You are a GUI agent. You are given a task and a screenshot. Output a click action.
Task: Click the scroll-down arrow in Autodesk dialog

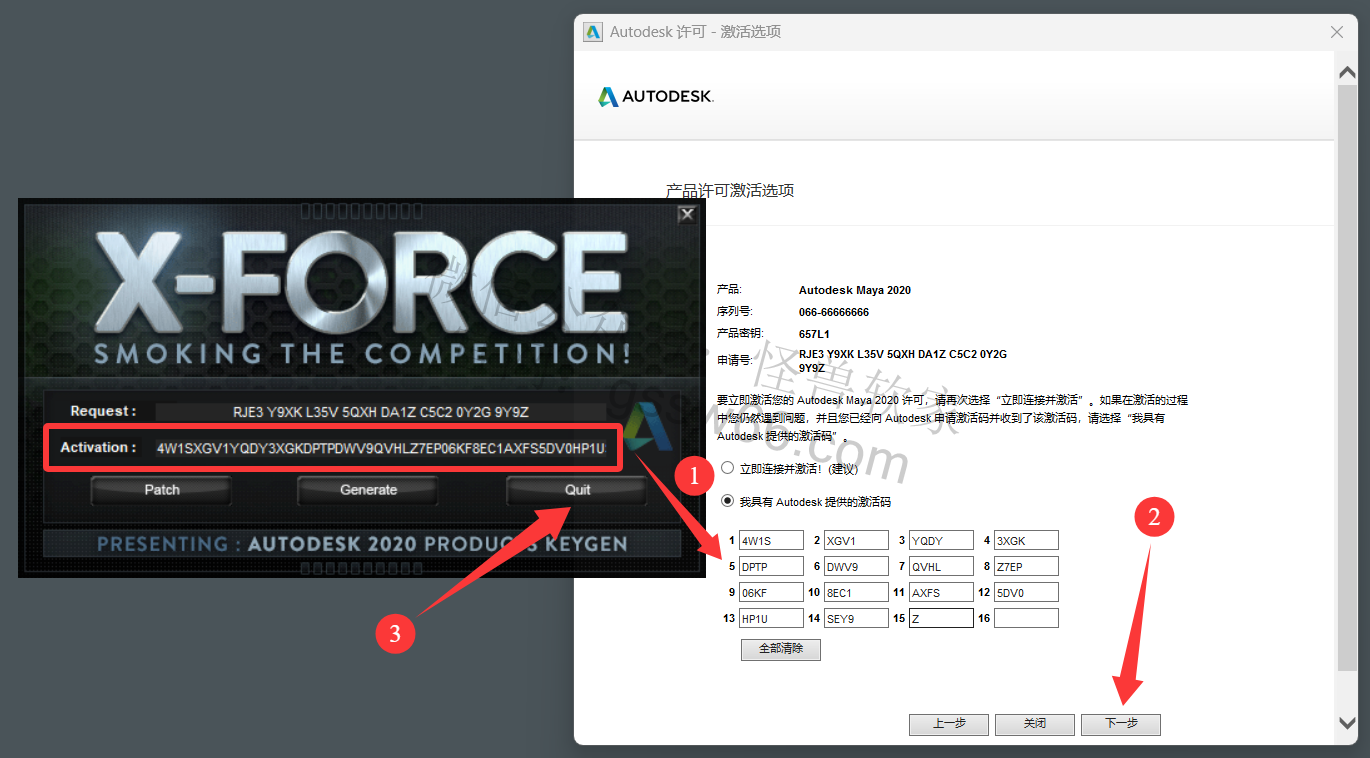[1347, 722]
